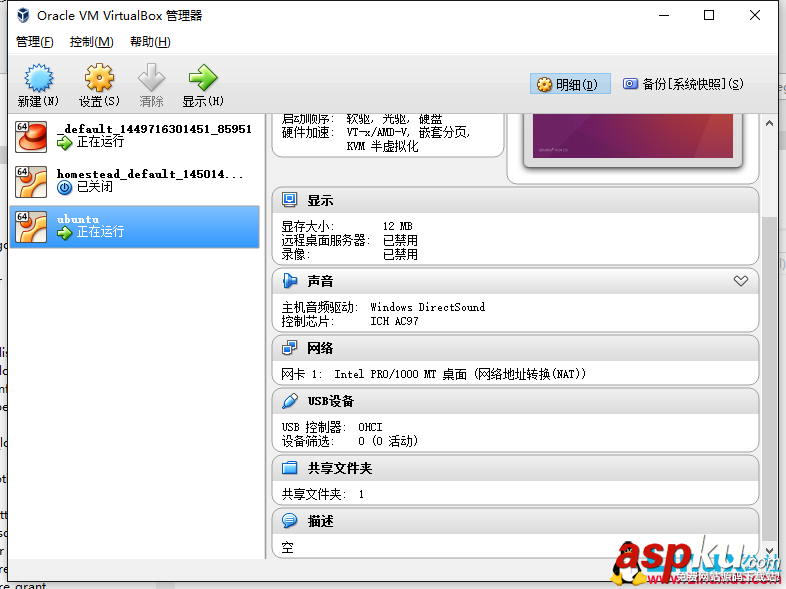Click the 空 description text
The width and height of the screenshot is (786, 589).
(x=287, y=547)
